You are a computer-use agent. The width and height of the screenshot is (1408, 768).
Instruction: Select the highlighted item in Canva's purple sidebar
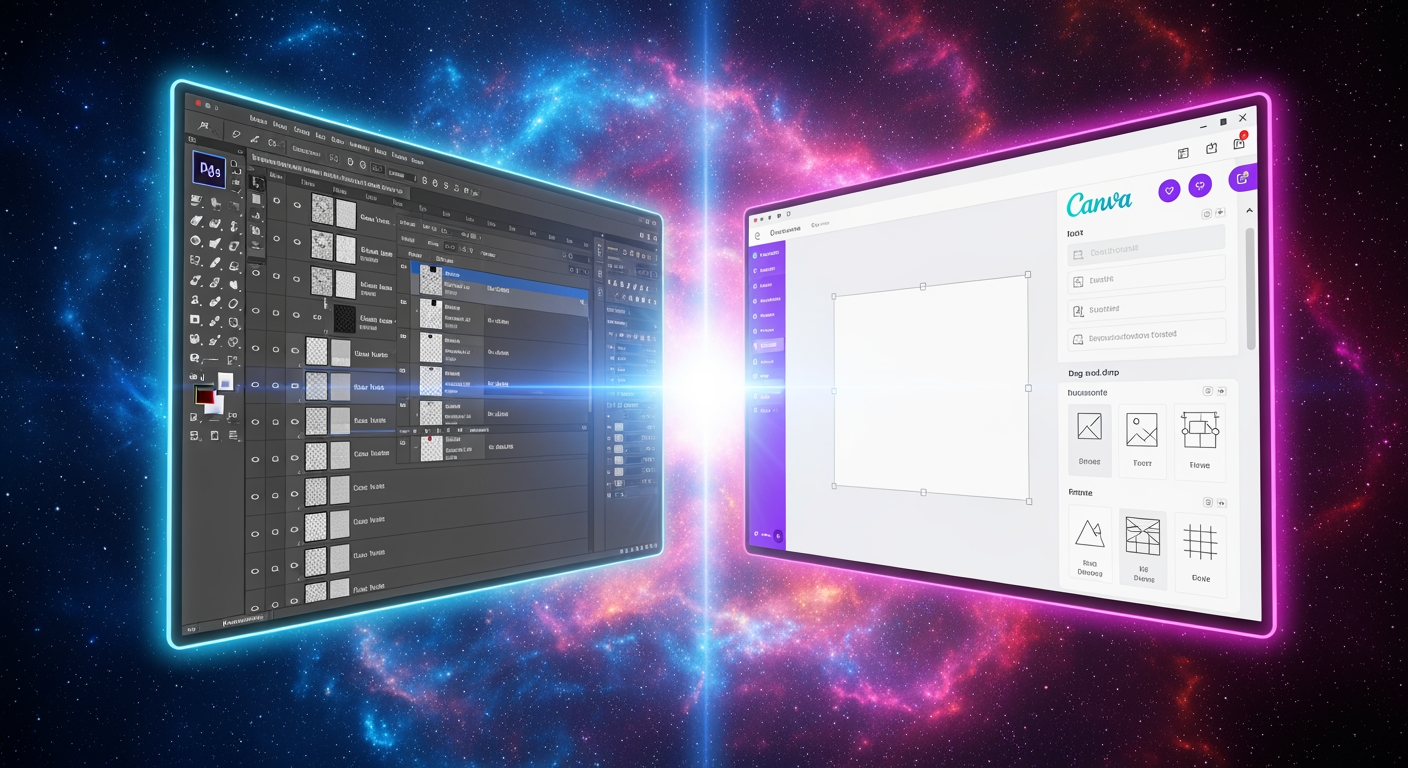767,345
